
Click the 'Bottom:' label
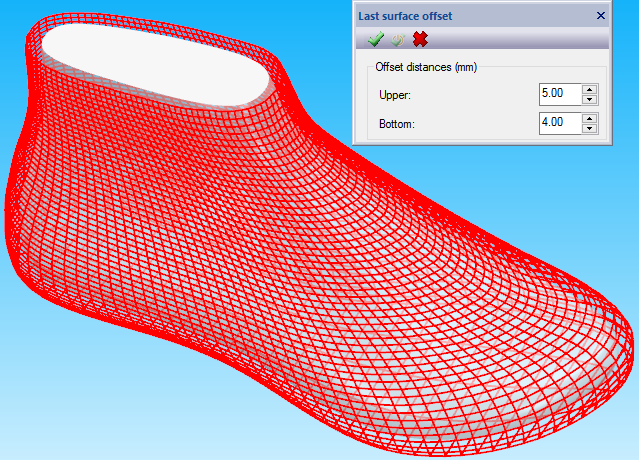pos(397,124)
